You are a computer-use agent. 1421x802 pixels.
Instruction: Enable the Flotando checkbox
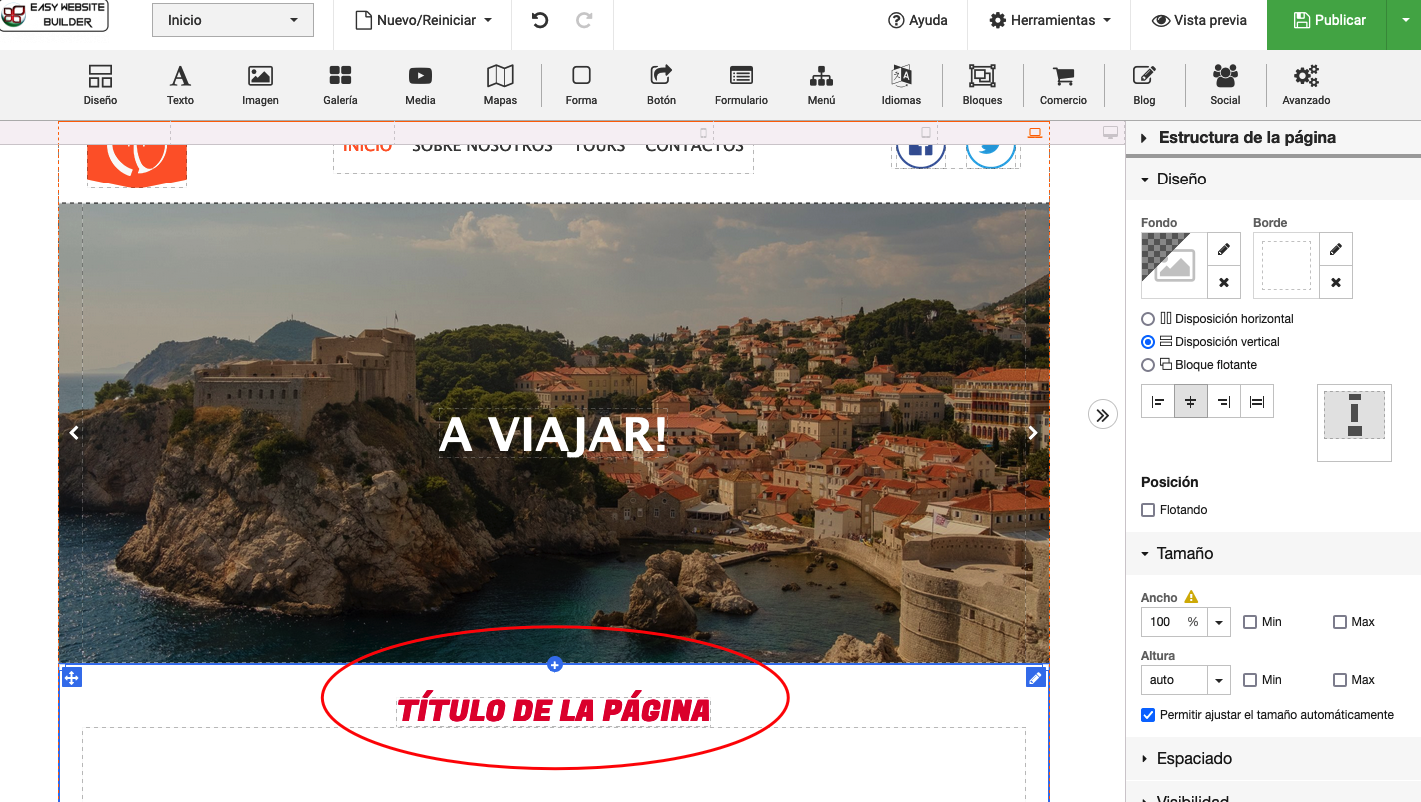(x=1148, y=510)
